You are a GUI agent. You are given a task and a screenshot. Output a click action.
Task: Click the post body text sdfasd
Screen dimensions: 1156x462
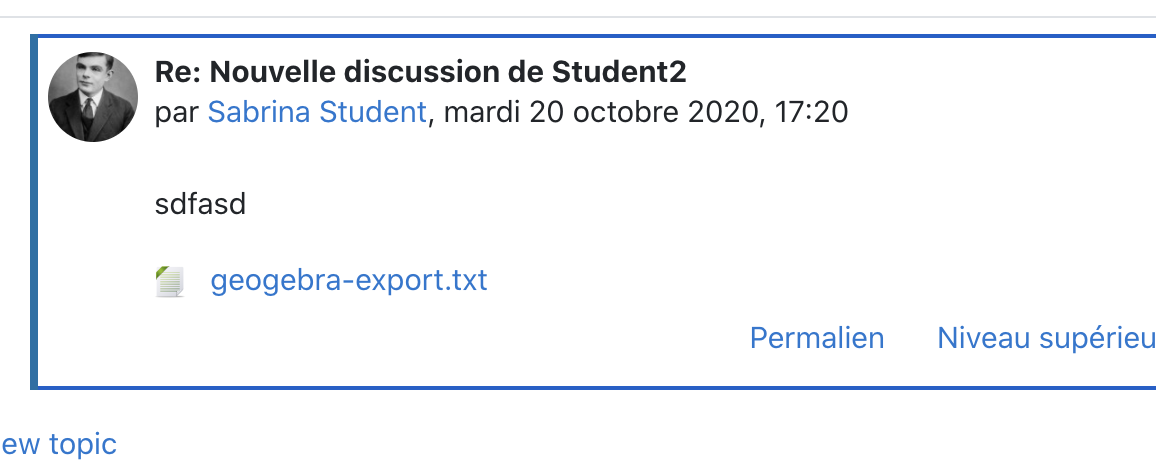200,204
